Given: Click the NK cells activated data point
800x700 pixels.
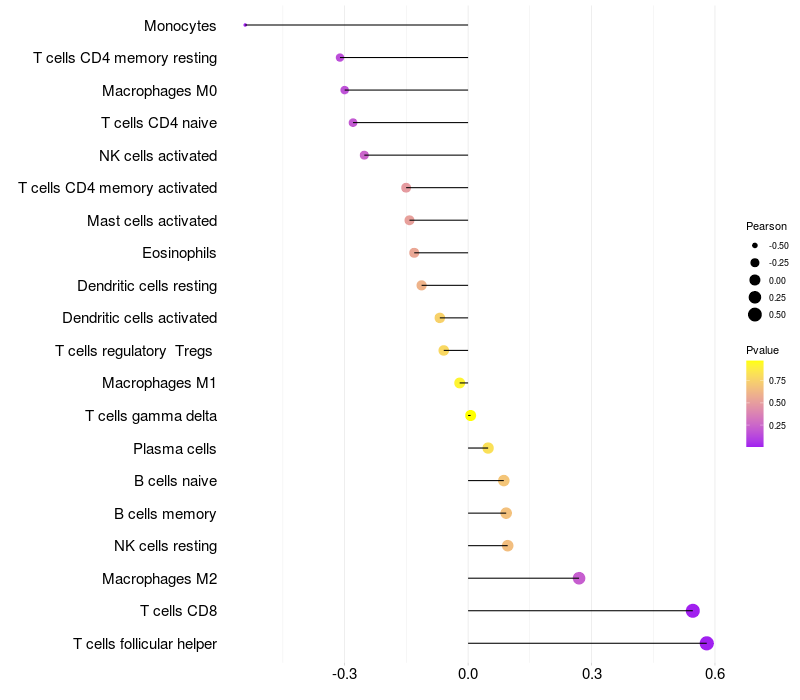Looking at the screenshot, I should point(364,155).
